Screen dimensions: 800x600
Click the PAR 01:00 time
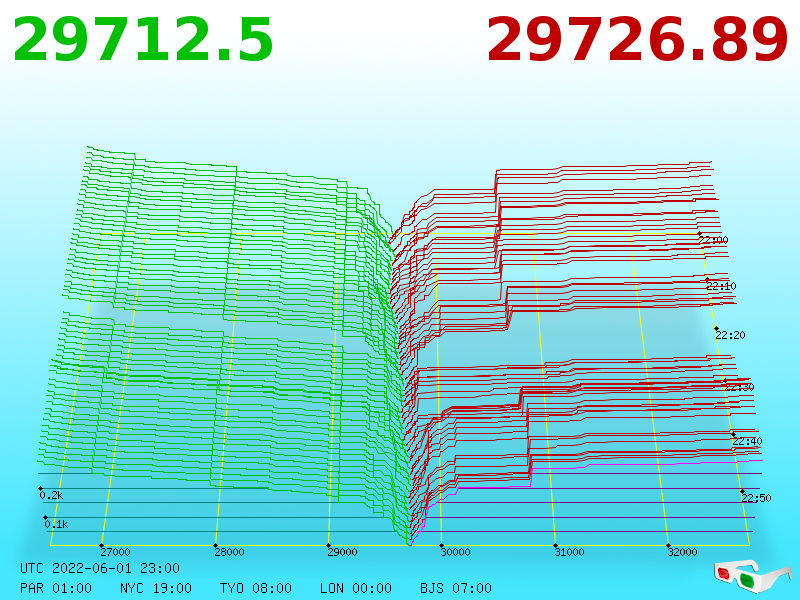pos(56,588)
